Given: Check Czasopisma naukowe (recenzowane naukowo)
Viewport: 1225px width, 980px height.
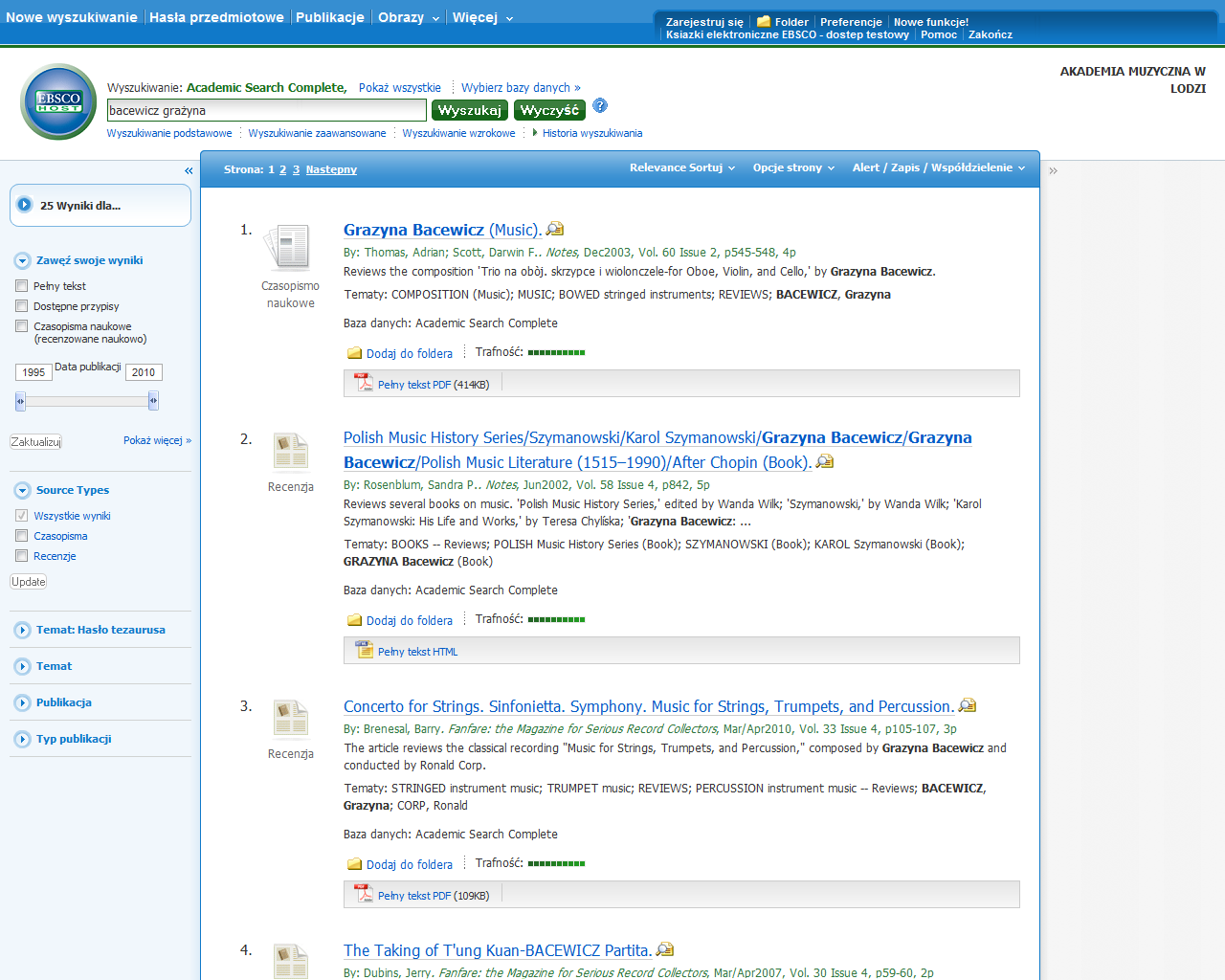Looking at the screenshot, I should pyautogui.click(x=22, y=325).
